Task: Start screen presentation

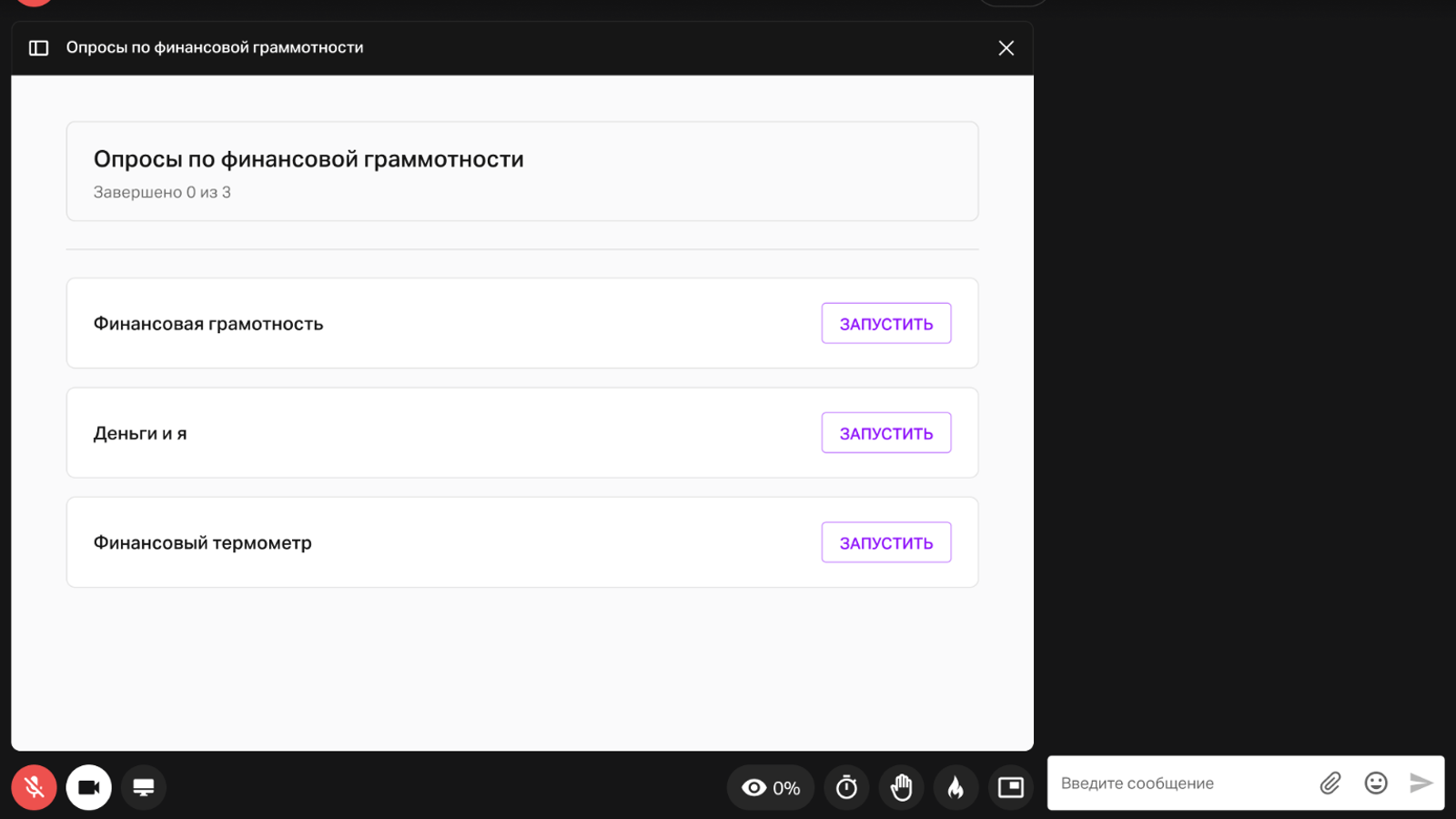Action: [144, 787]
